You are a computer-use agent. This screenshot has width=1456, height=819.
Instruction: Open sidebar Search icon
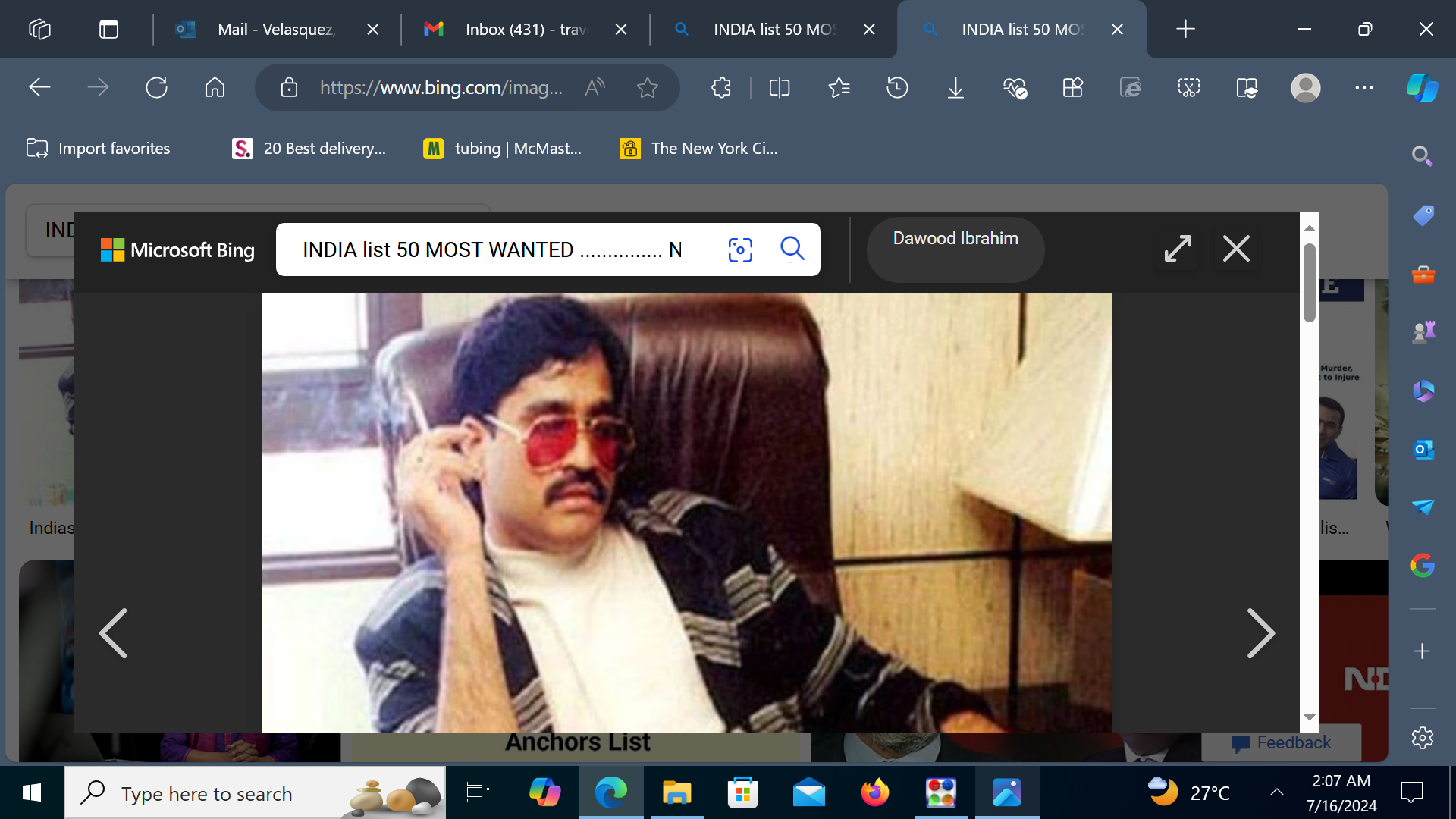[x=1422, y=156]
